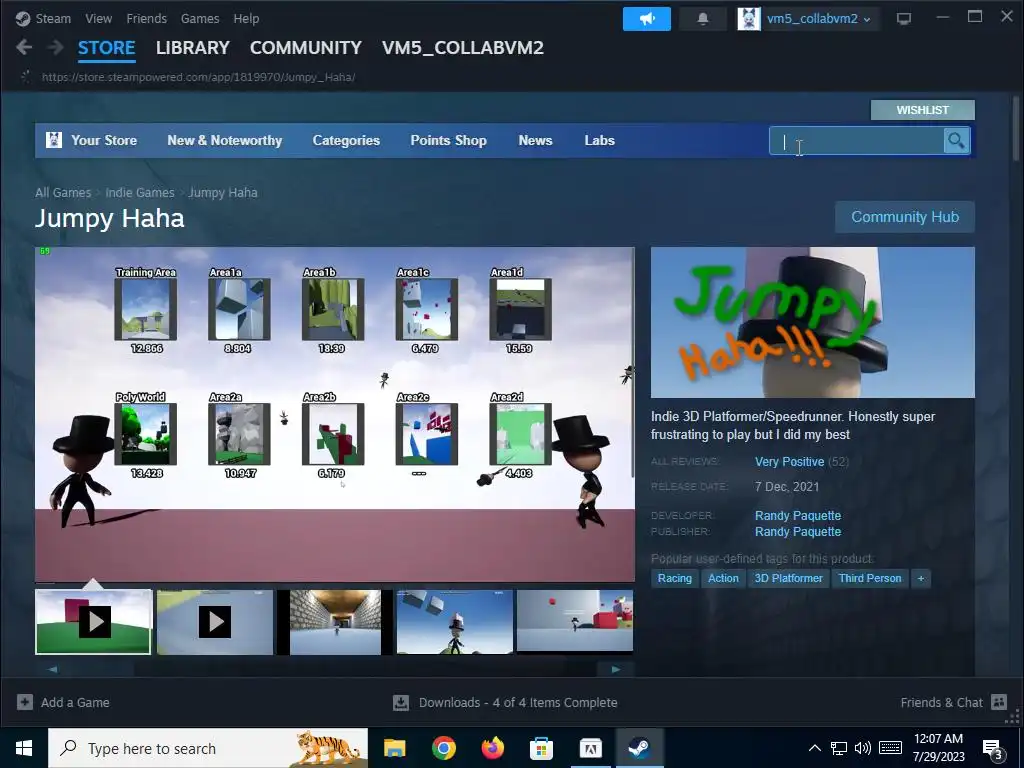Viewport: 1024px width, 768px height.
Task: Click the Steam logo icon in menu bar
Action: pyautogui.click(x=23, y=18)
